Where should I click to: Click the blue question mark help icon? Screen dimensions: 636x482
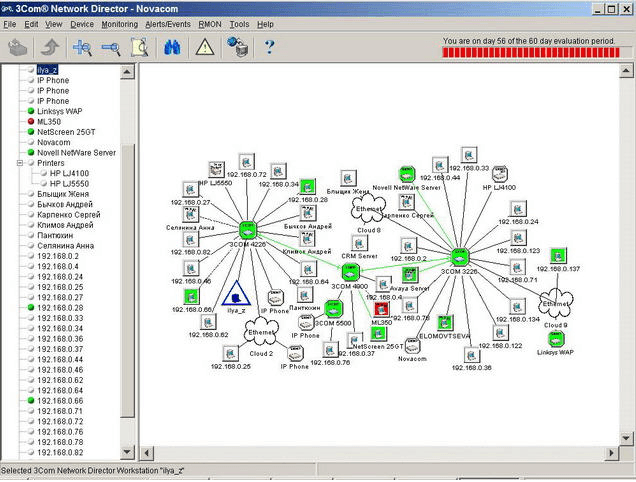(x=269, y=46)
